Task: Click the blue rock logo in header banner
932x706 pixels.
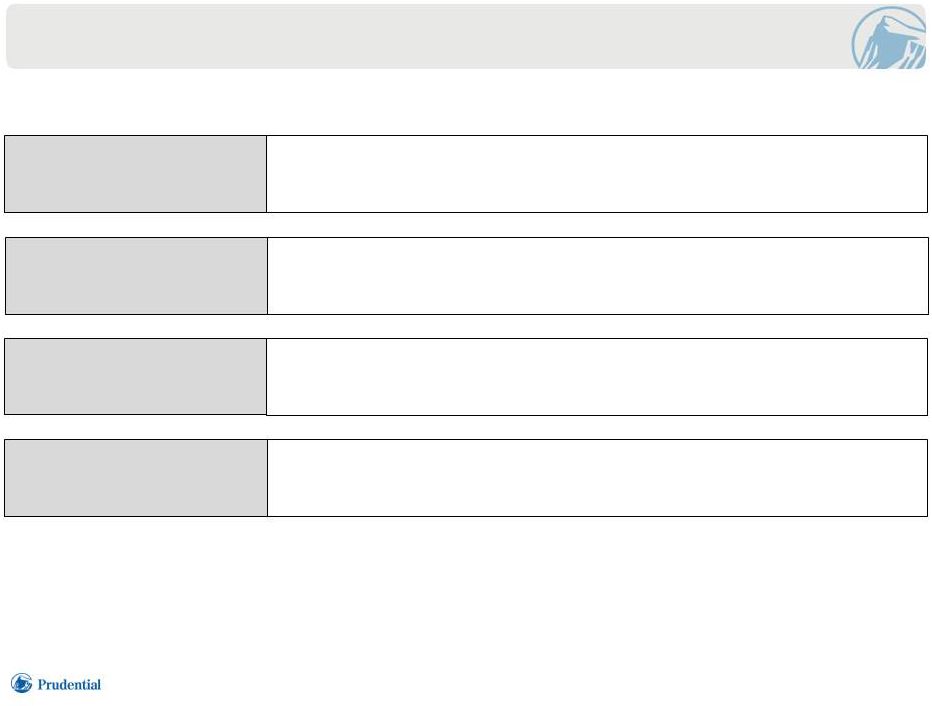Action: point(889,37)
